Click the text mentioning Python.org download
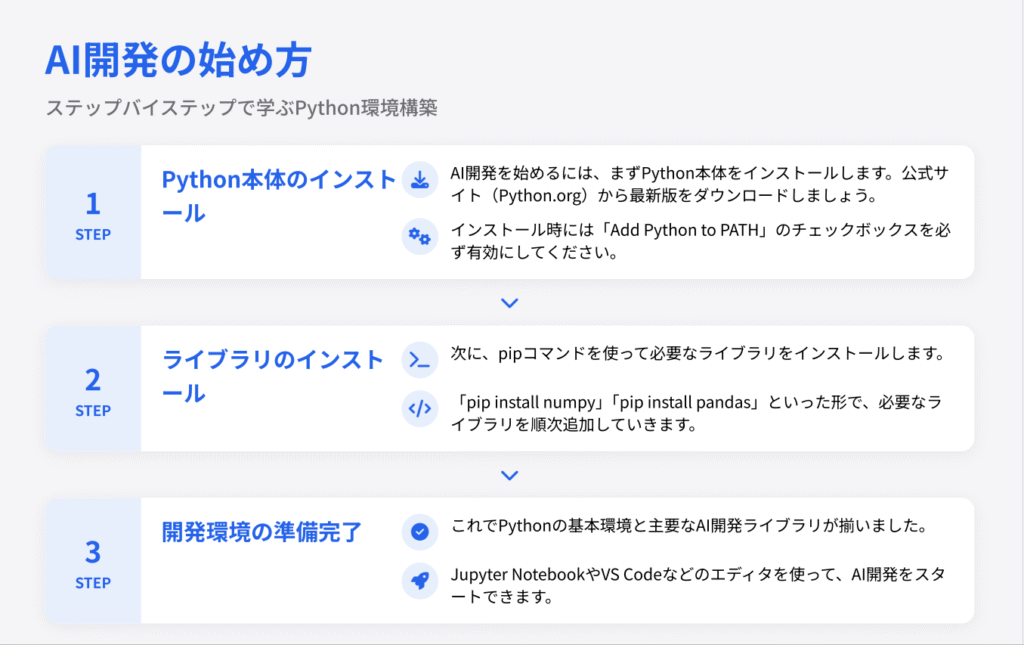 [x=699, y=184]
